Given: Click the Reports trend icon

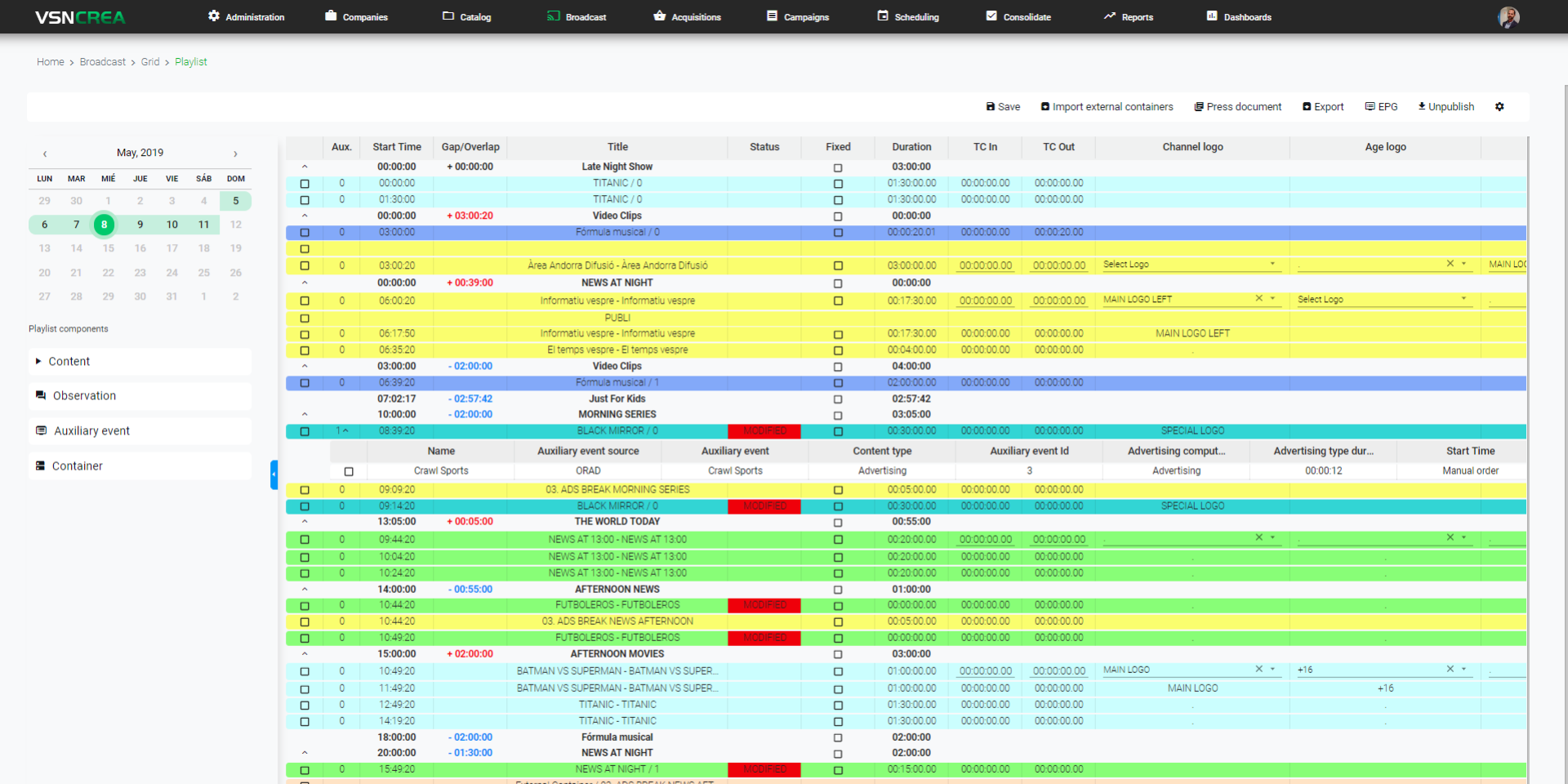Looking at the screenshot, I should tap(1109, 16).
